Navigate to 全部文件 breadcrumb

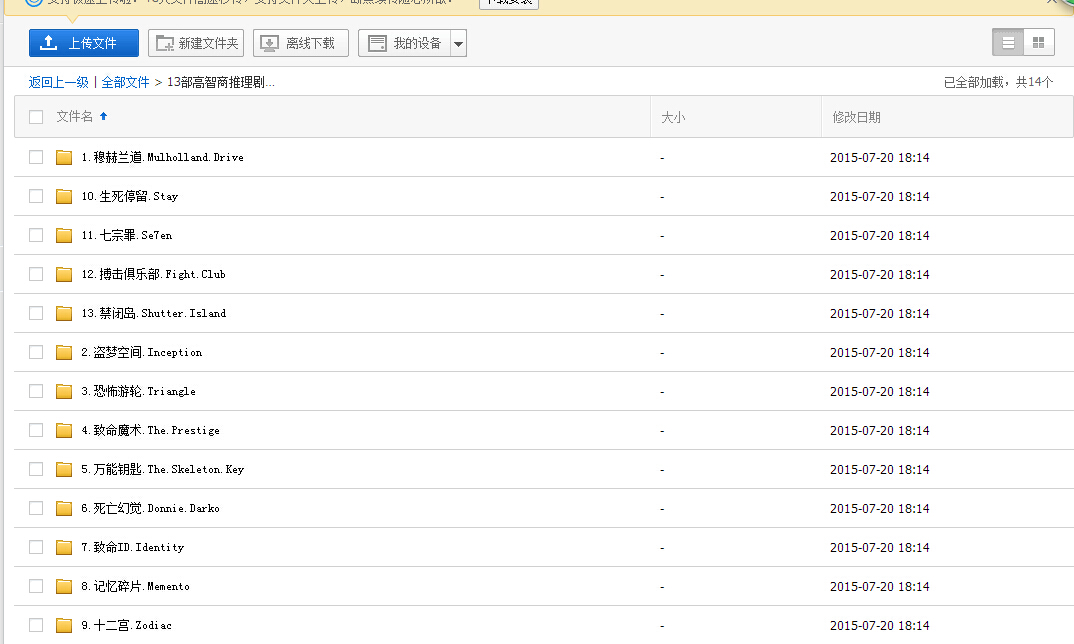pos(125,82)
